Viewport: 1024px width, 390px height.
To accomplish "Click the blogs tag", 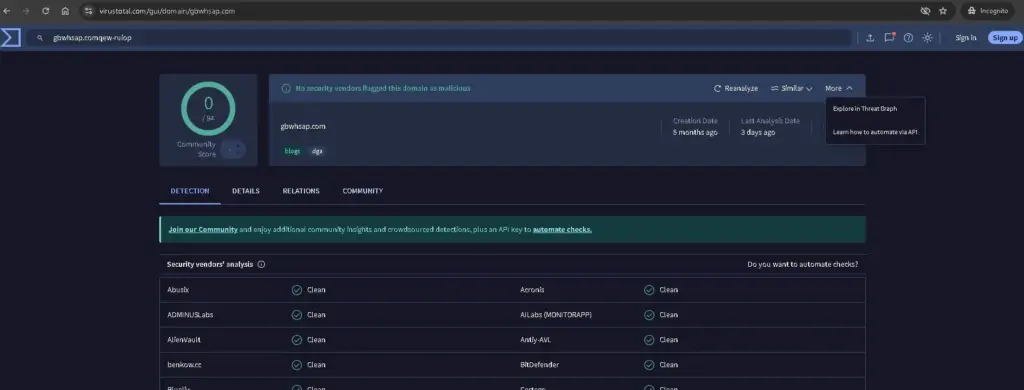I will (x=293, y=151).
